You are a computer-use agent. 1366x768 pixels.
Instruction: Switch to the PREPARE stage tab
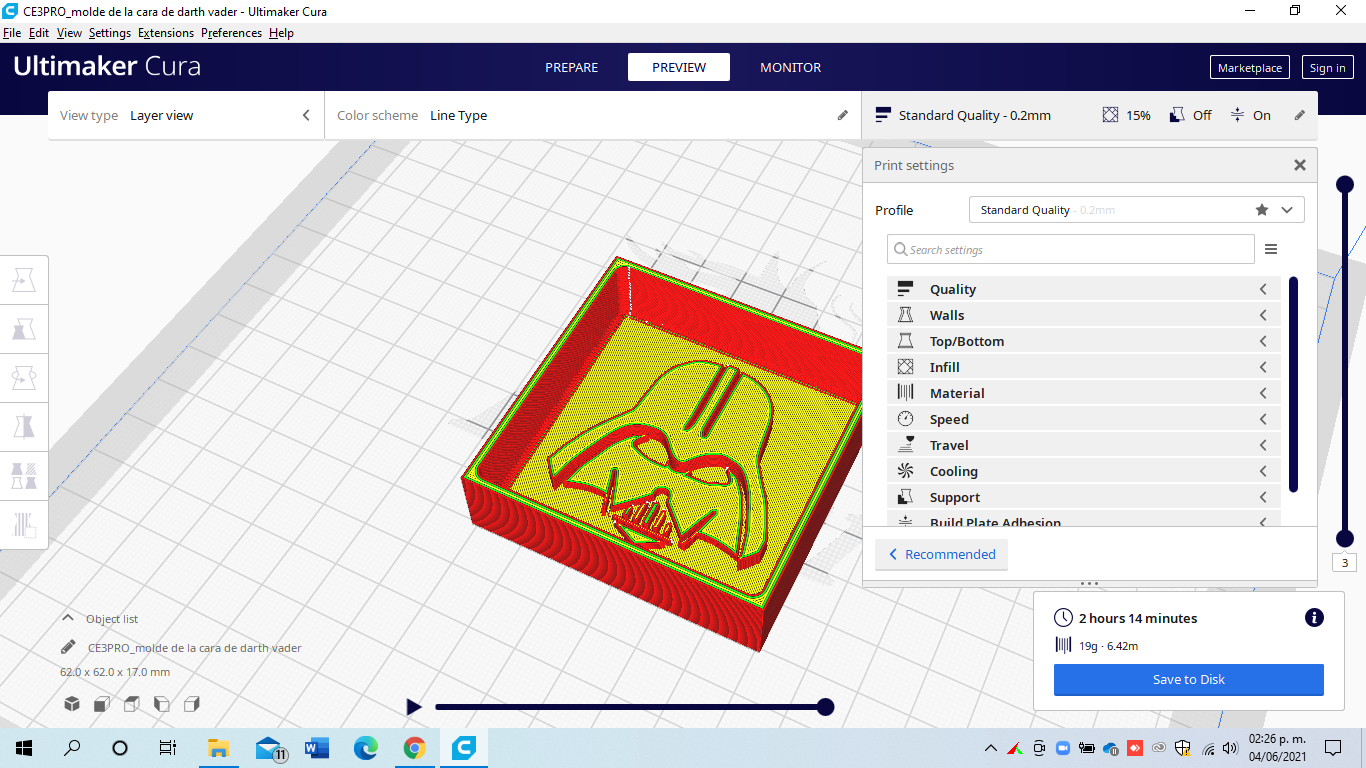point(572,67)
